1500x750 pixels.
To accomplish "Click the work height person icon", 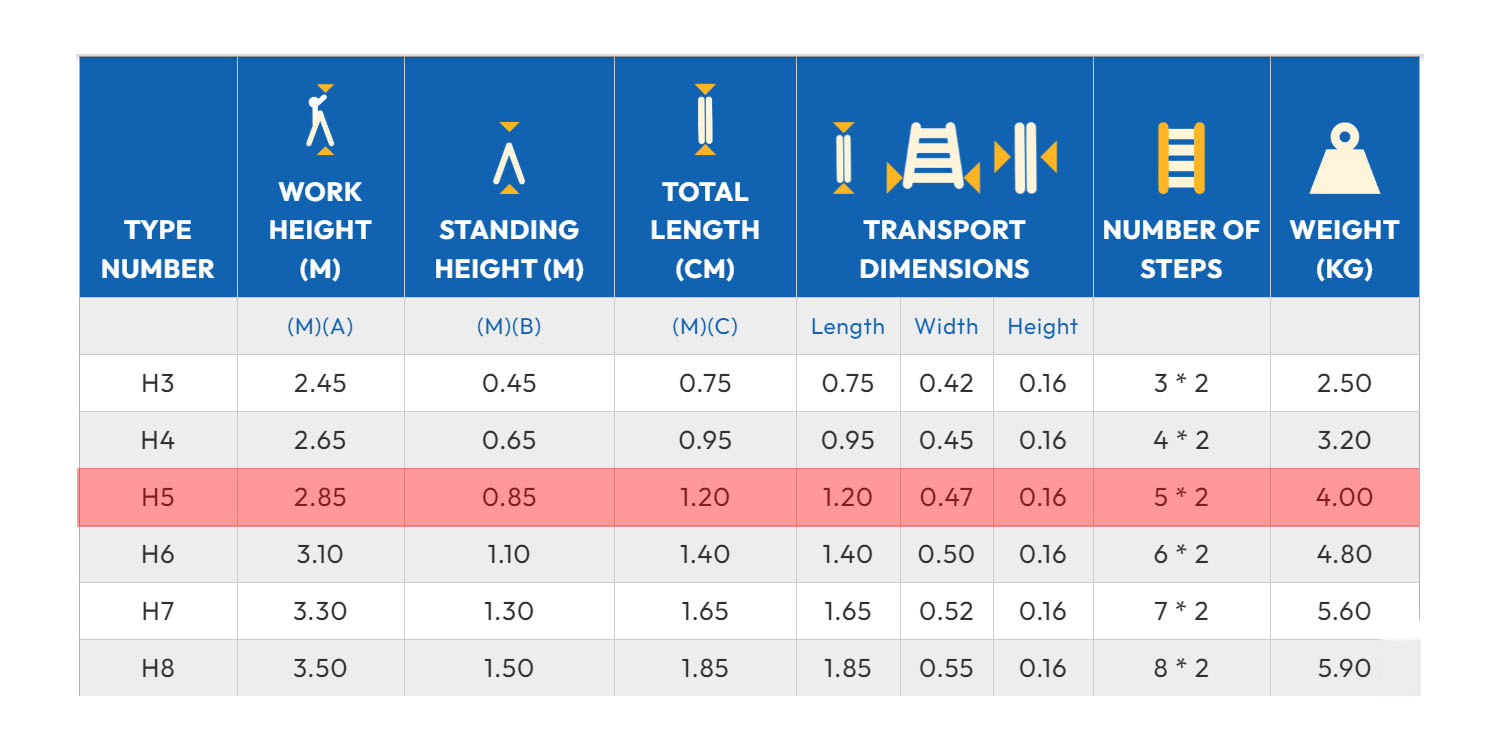I will click(x=320, y=120).
